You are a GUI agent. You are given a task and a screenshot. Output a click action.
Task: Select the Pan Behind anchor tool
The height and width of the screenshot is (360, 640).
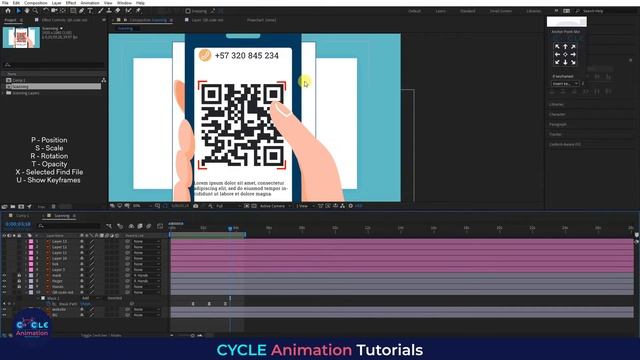coord(63,11)
